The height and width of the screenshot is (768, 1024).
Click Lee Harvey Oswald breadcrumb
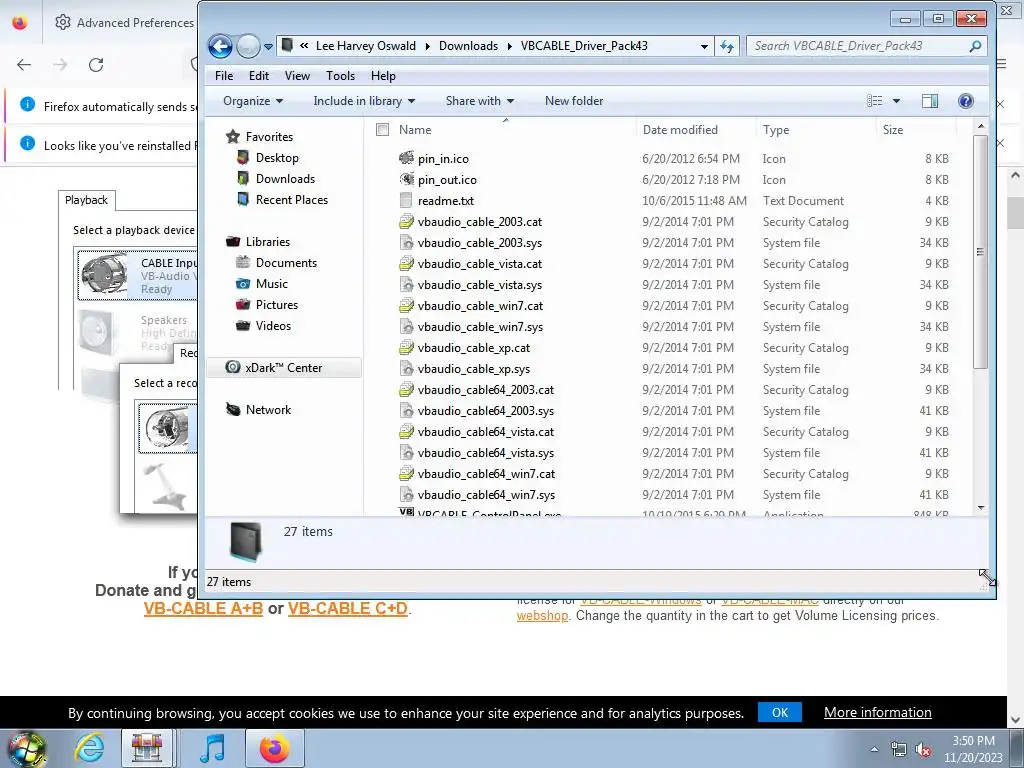tap(366, 46)
